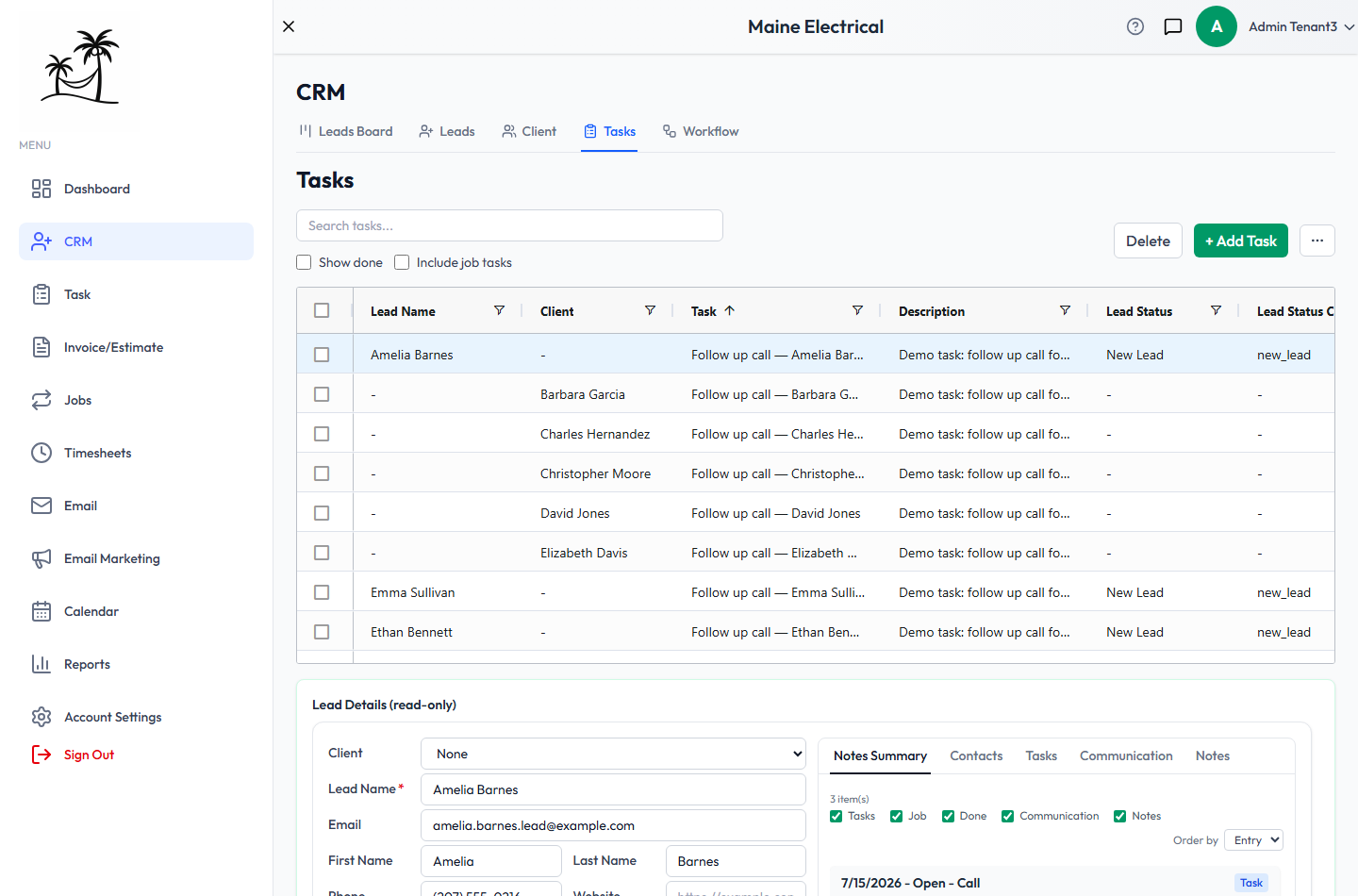Select the Amelia Barnes row checkbox
The image size is (1358, 896).
point(322,355)
